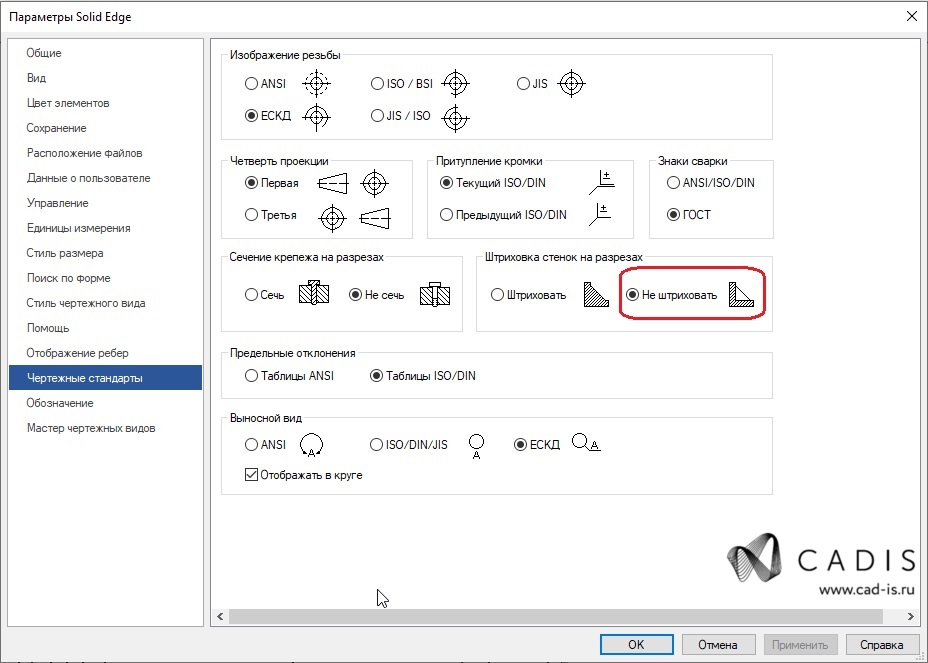Choose Предыдущий ISO/DIN edge condition
The width and height of the screenshot is (928, 663).
(x=446, y=214)
